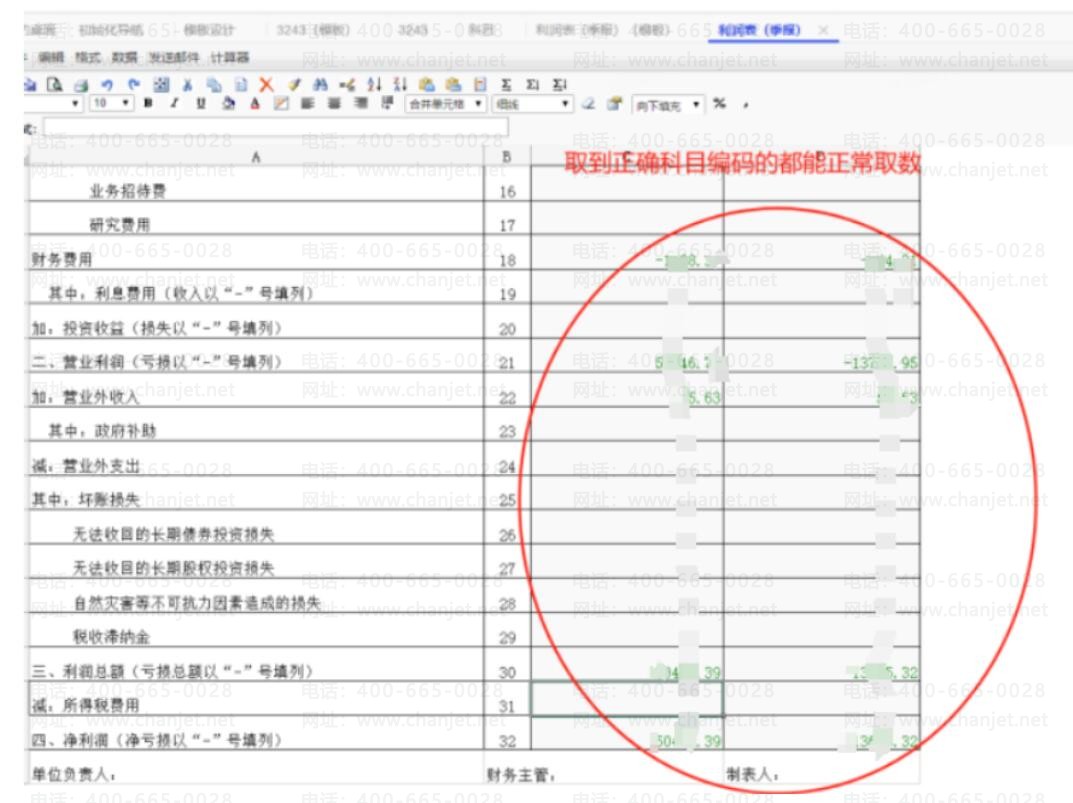Select the highlighted cell in row 31
Viewport: 1073px width, 803px height.
click(x=627, y=699)
